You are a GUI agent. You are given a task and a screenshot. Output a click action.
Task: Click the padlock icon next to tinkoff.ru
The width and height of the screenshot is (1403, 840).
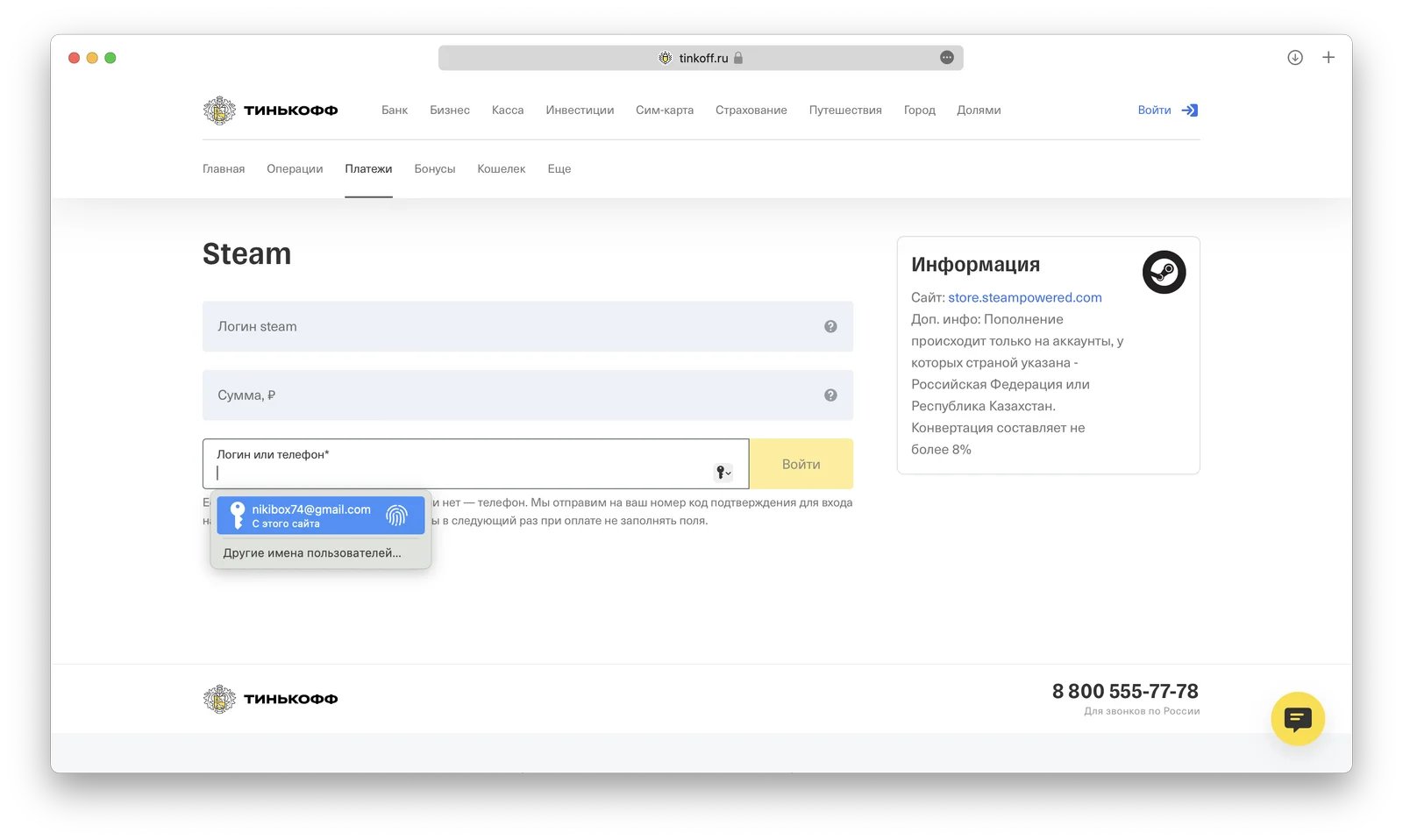click(x=738, y=58)
